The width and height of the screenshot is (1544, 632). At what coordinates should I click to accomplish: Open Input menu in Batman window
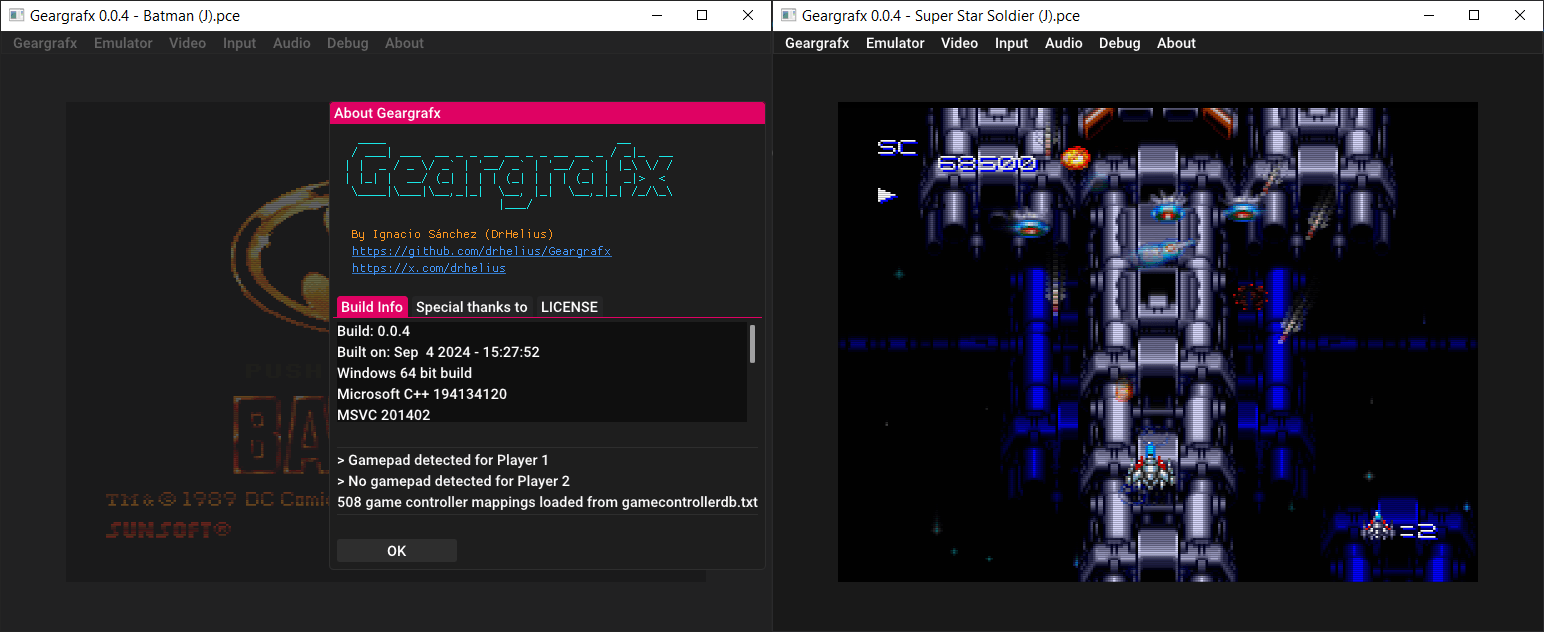pos(240,43)
